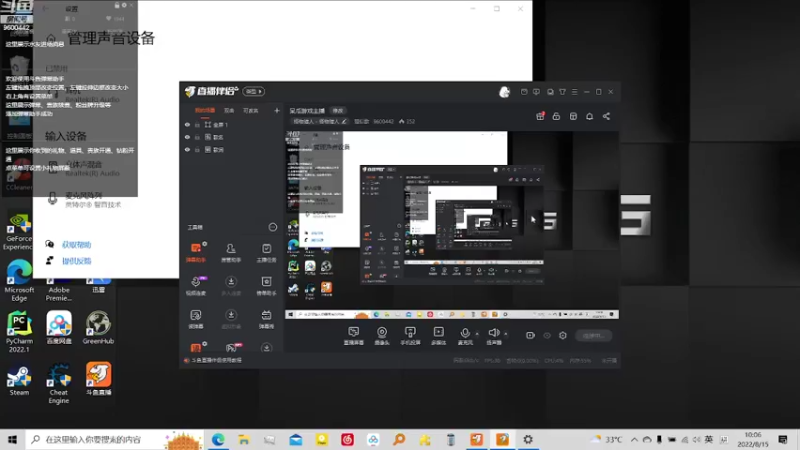Open the 弹幕秀 tool
This screenshot has height=450, width=800.
click(x=266, y=319)
